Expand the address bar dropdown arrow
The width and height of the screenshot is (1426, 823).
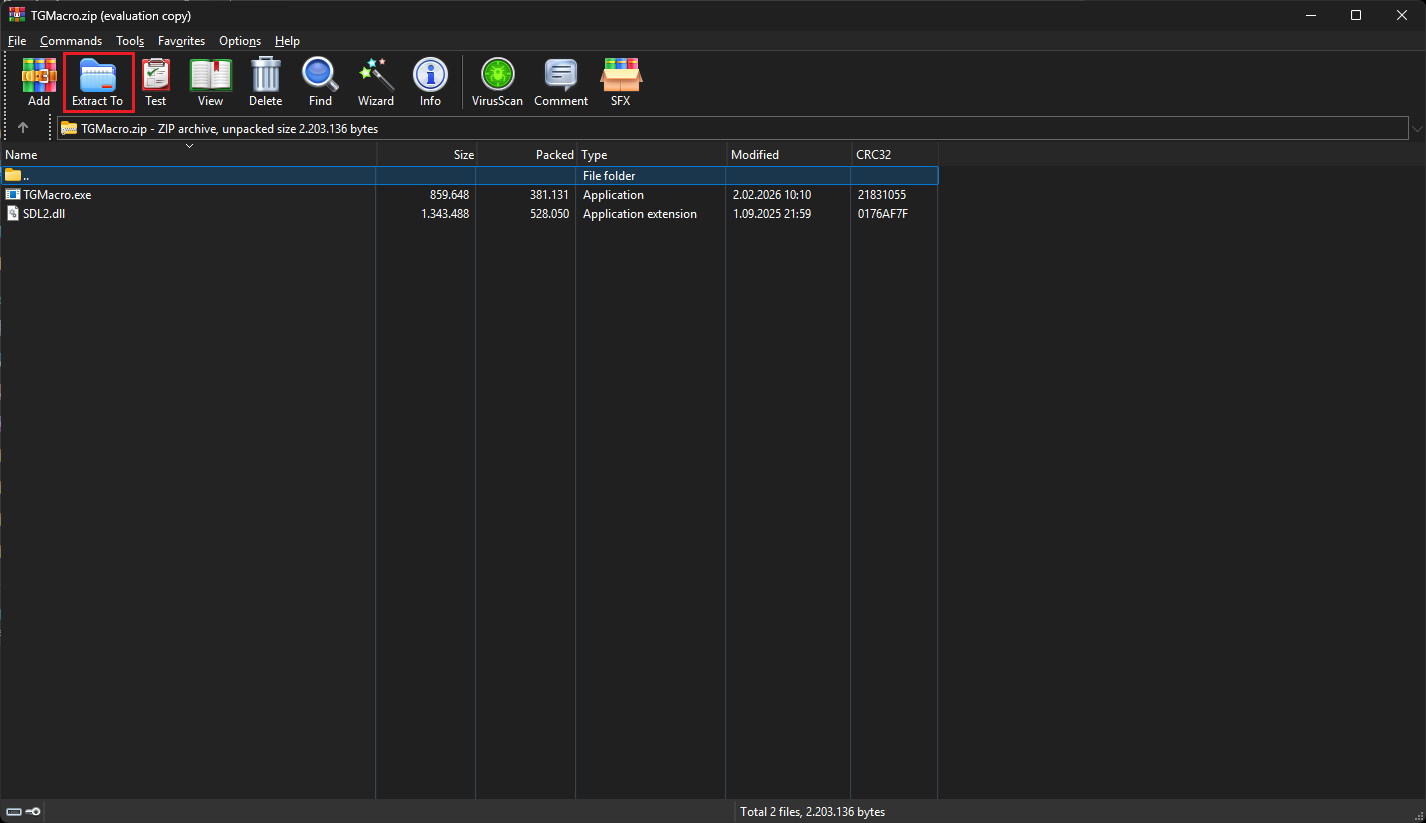click(1416, 129)
